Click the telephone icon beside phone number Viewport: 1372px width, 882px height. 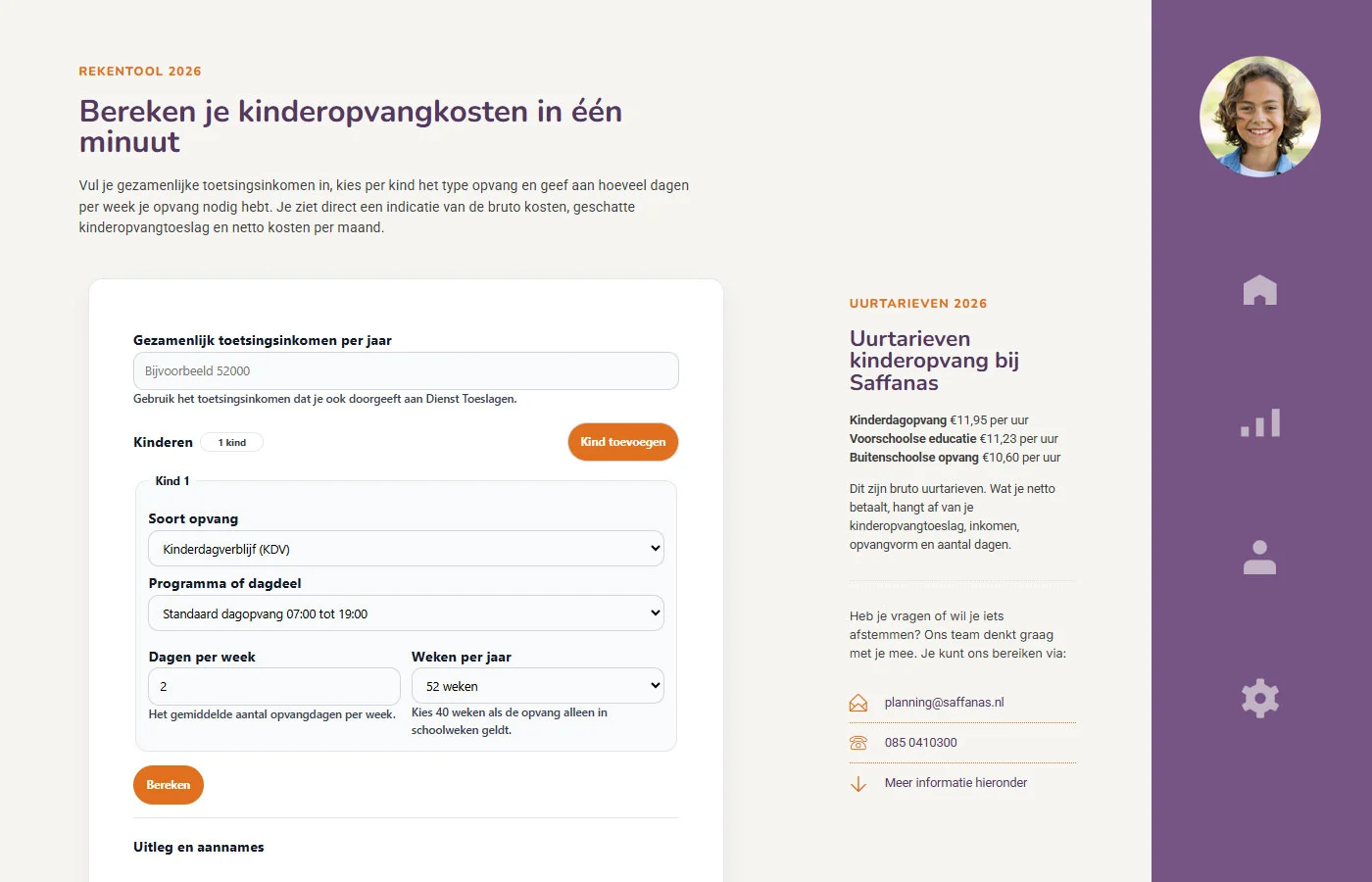point(858,743)
